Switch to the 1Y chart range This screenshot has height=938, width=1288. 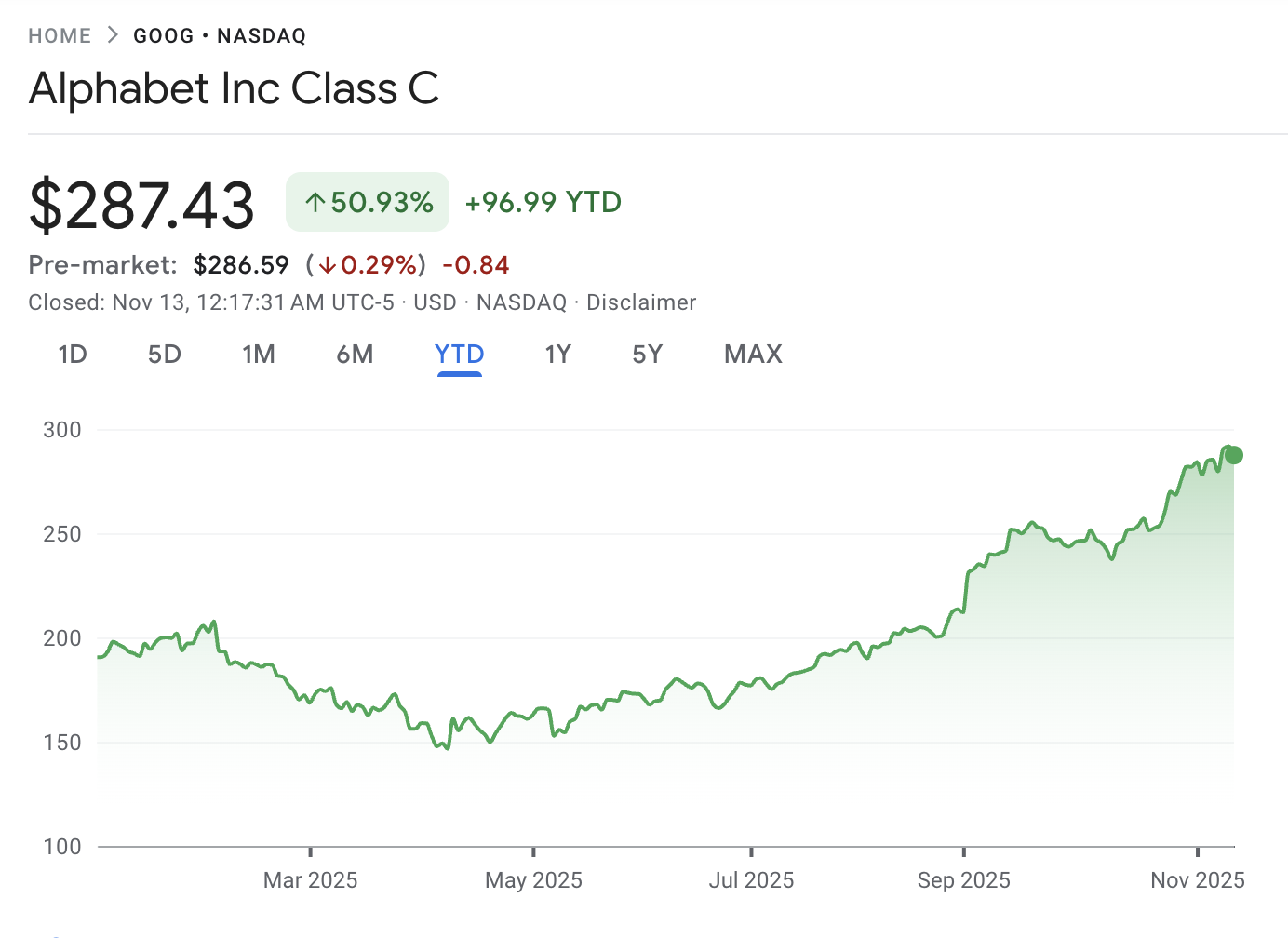557,355
